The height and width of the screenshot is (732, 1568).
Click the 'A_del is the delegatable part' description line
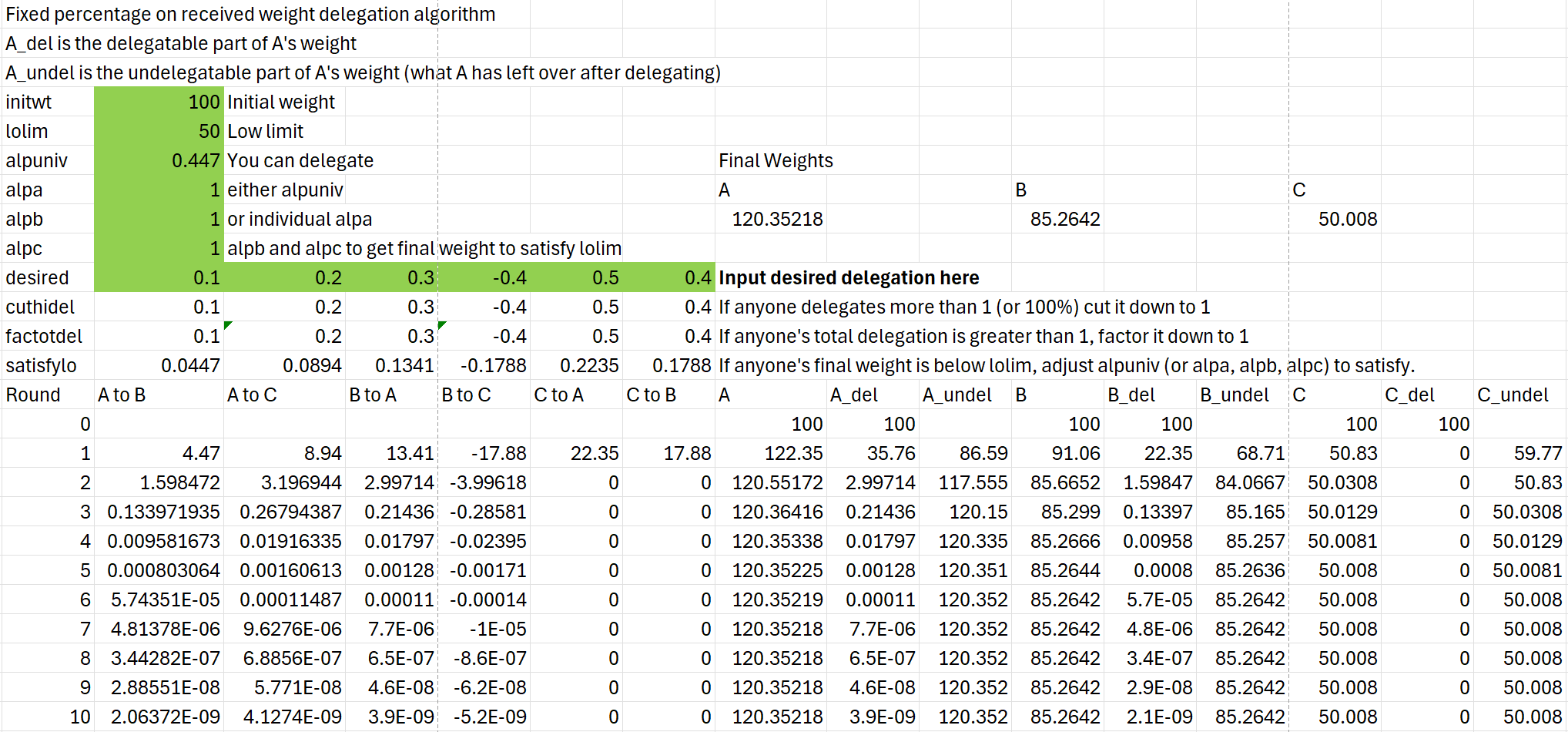click(x=181, y=43)
